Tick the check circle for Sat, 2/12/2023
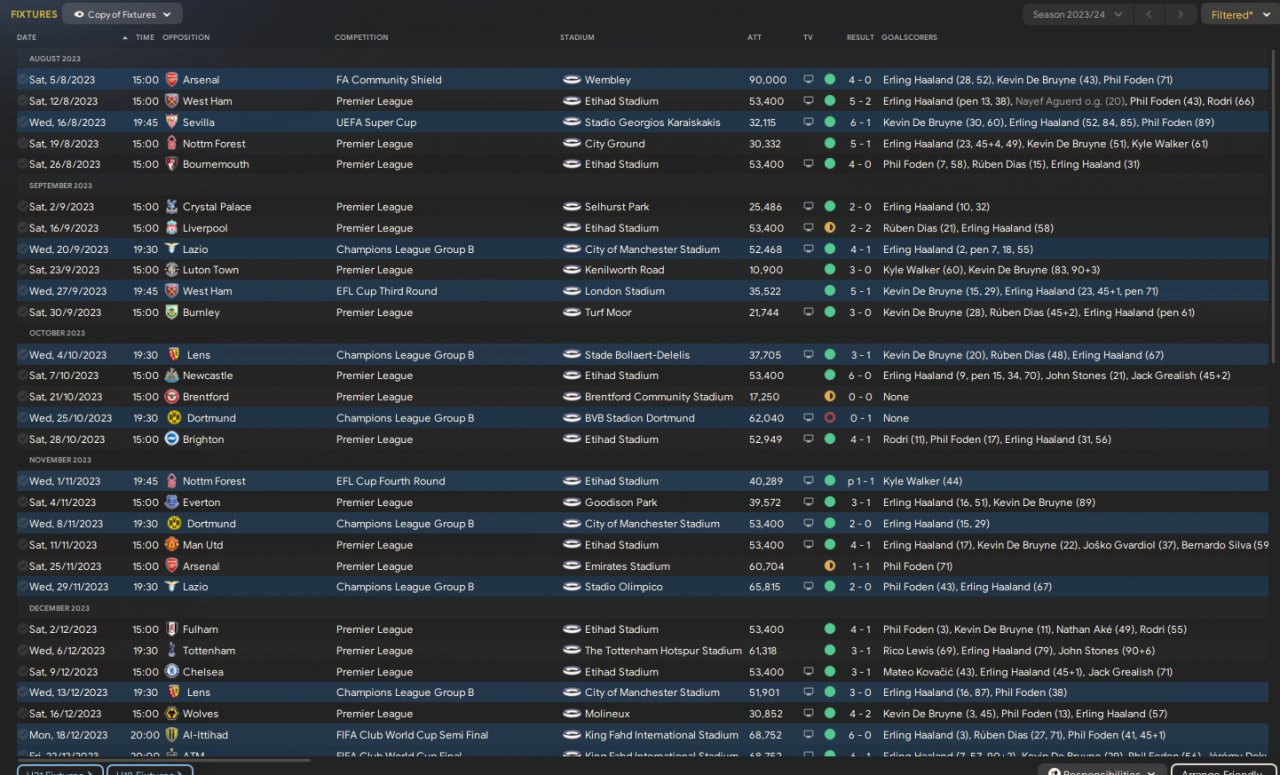This screenshot has height=775, width=1280. coord(22,630)
